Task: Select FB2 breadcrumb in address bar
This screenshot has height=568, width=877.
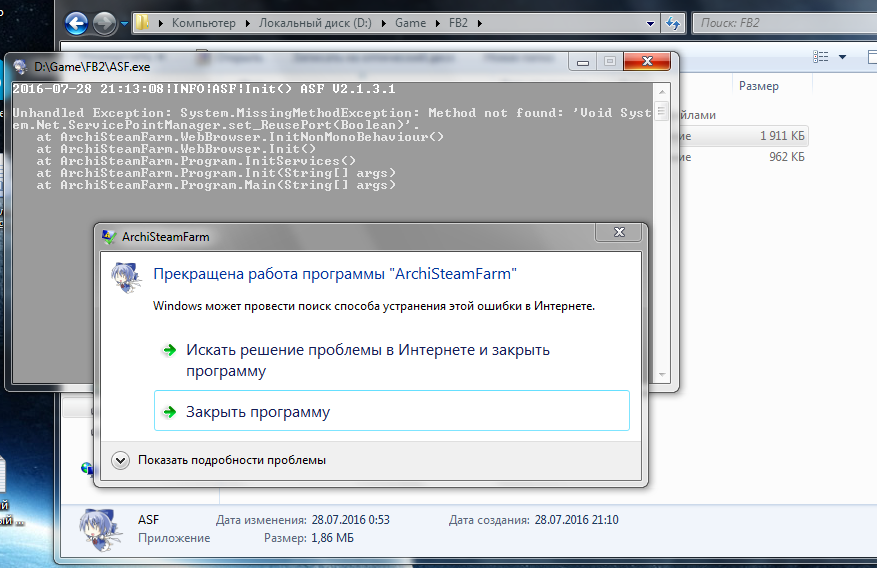Action: (458, 23)
